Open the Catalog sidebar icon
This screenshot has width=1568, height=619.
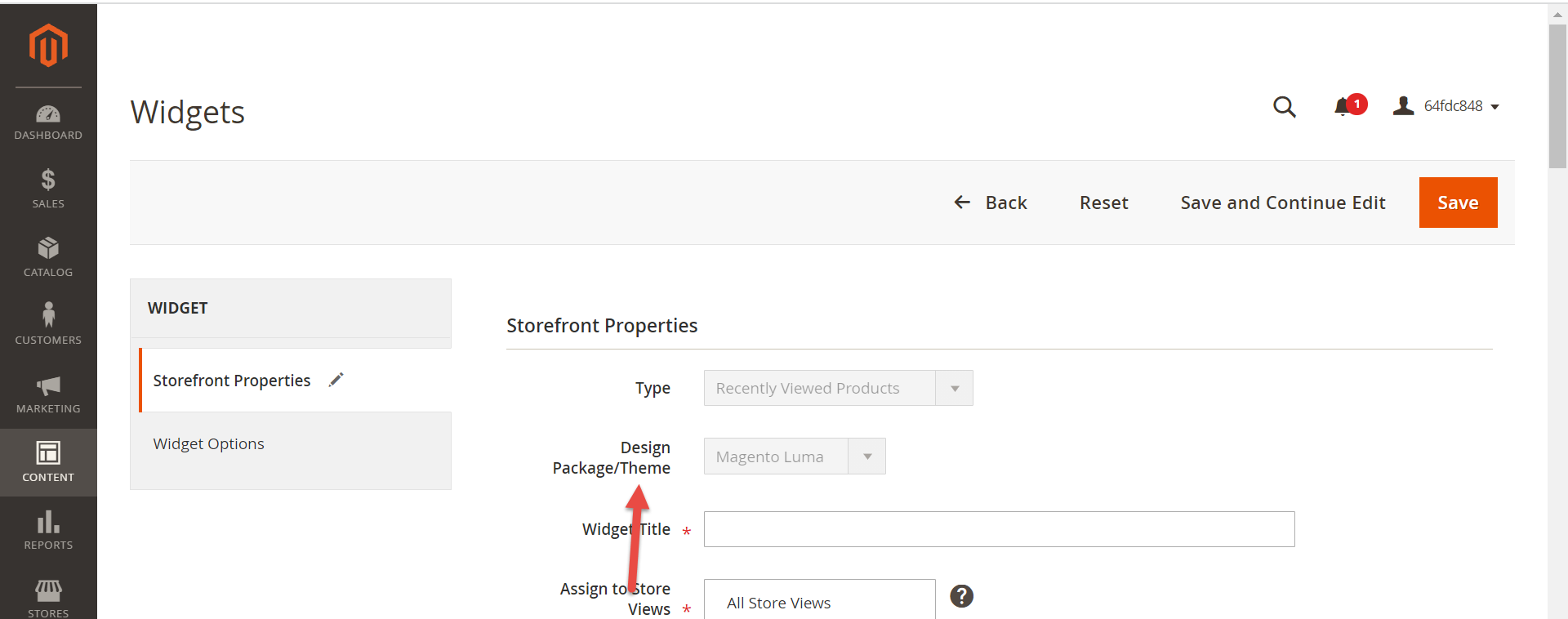tap(48, 248)
